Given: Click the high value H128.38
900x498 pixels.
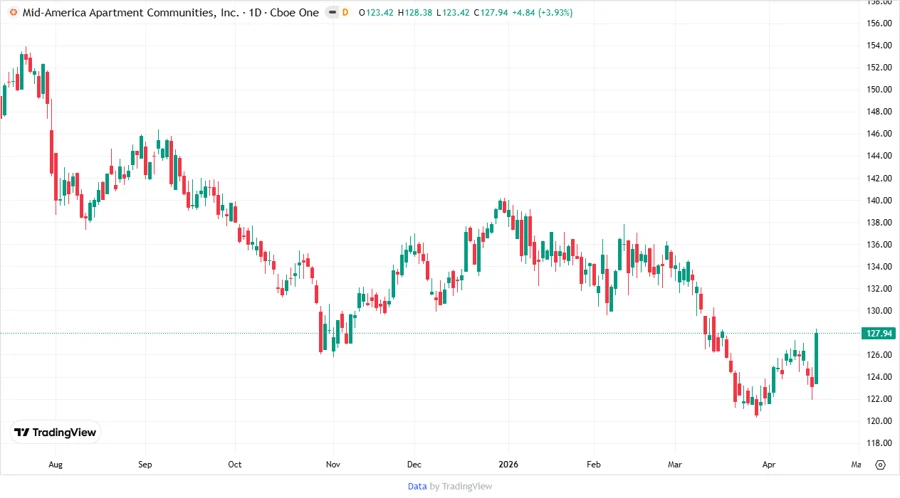Looking at the screenshot, I should point(415,12).
